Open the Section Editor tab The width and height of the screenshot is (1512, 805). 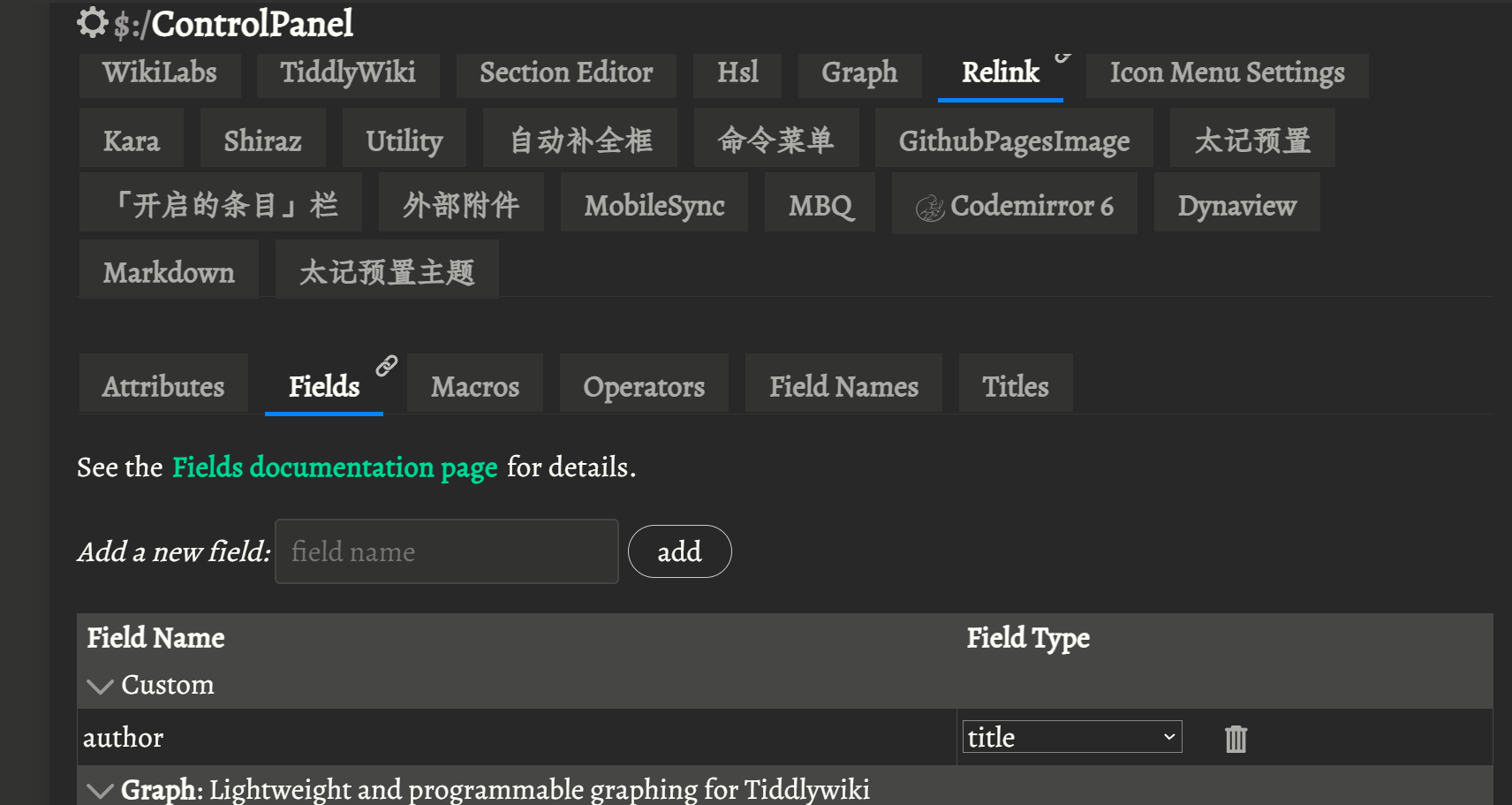pos(566,74)
